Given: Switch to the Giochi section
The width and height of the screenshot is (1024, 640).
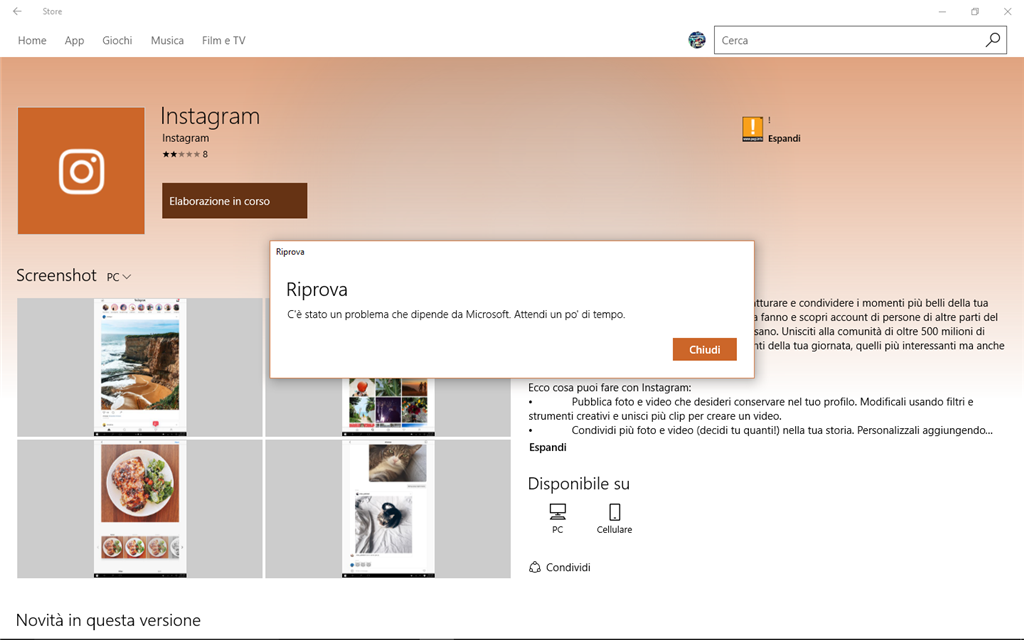Looking at the screenshot, I should (117, 40).
